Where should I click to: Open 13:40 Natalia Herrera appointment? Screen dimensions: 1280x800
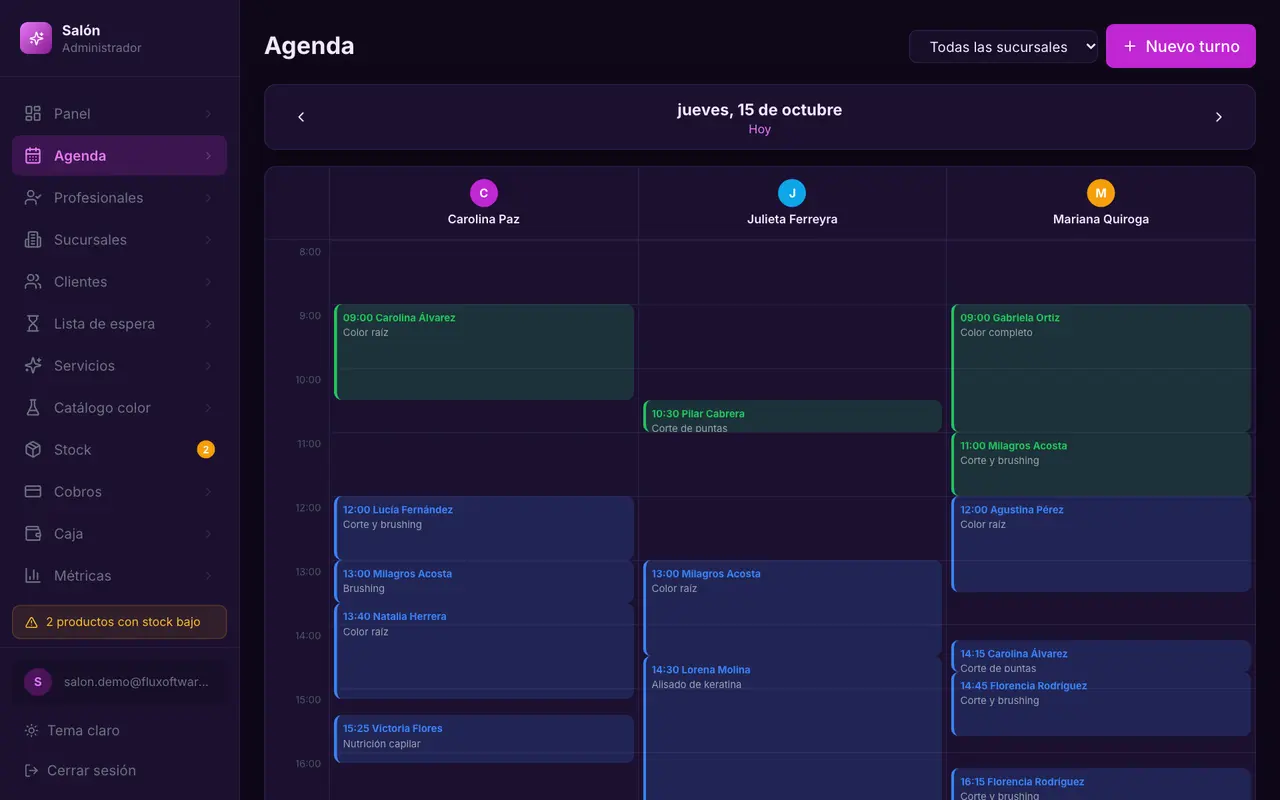(484, 651)
